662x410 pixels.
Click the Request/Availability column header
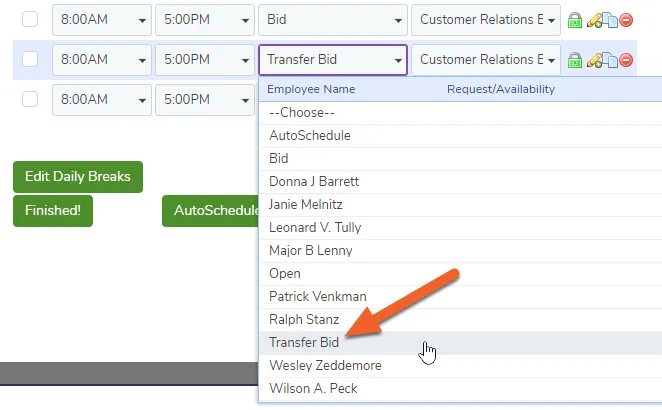pos(501,89)
